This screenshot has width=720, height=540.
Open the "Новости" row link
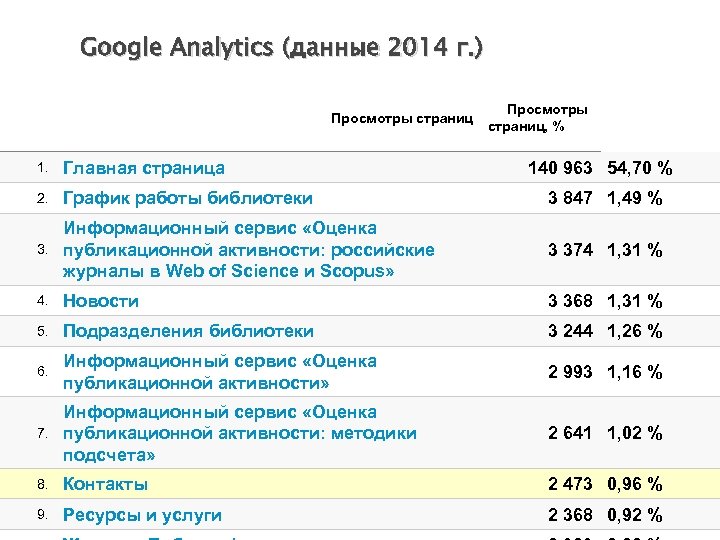coord(101,301)
